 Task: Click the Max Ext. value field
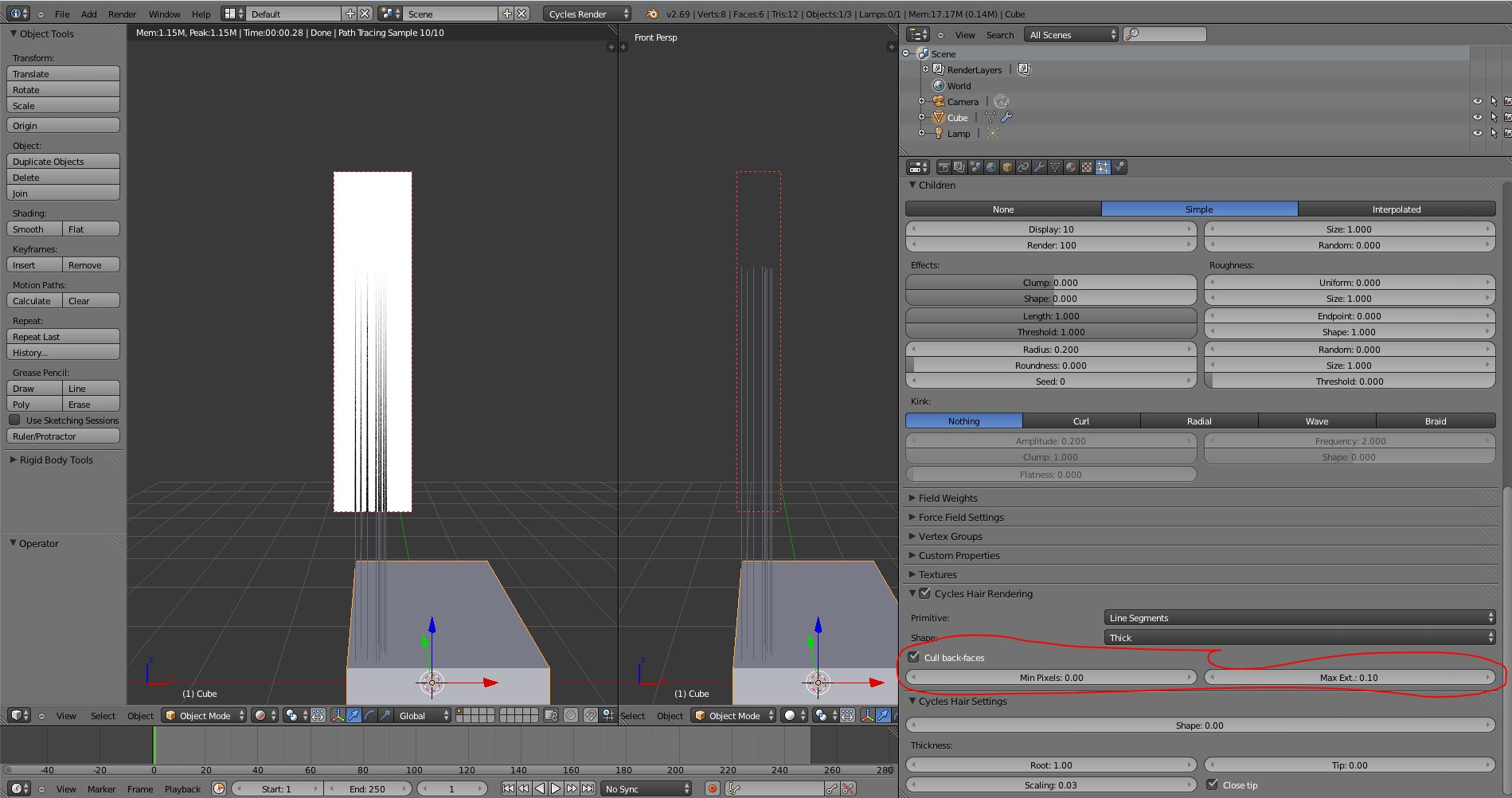tap(1350, 677)
